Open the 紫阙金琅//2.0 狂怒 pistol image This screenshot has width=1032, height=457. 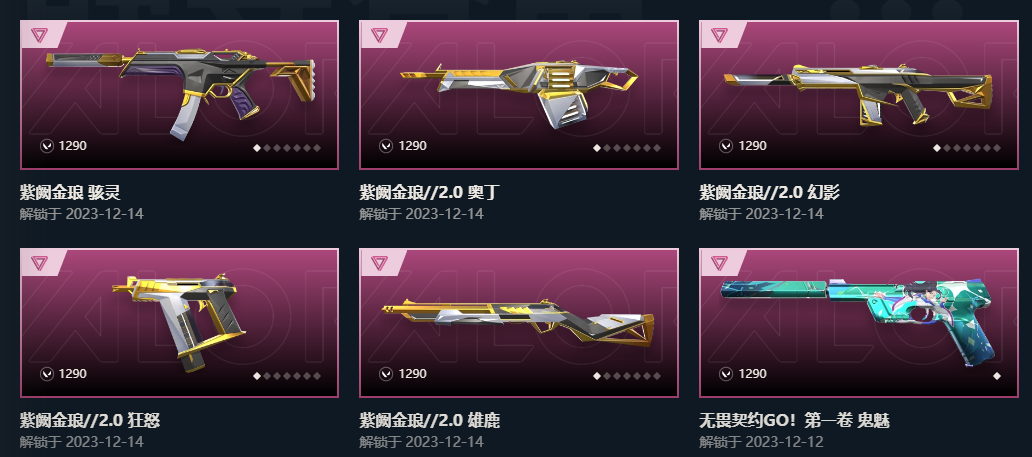[179, 320]
